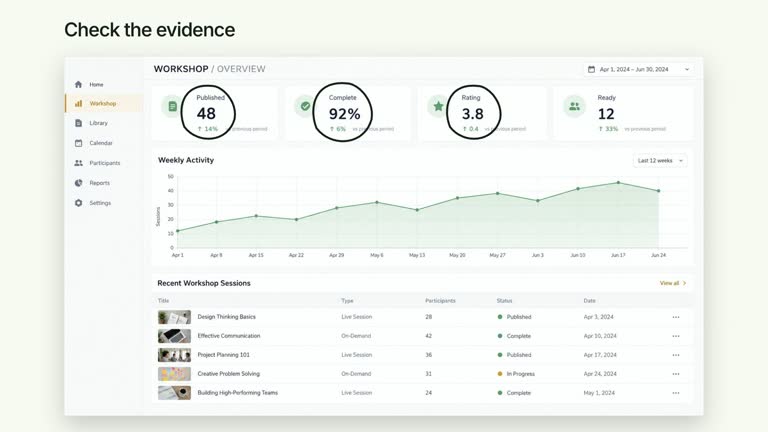
Task: Open the Project Planning 101 session title
Action: 223,355
